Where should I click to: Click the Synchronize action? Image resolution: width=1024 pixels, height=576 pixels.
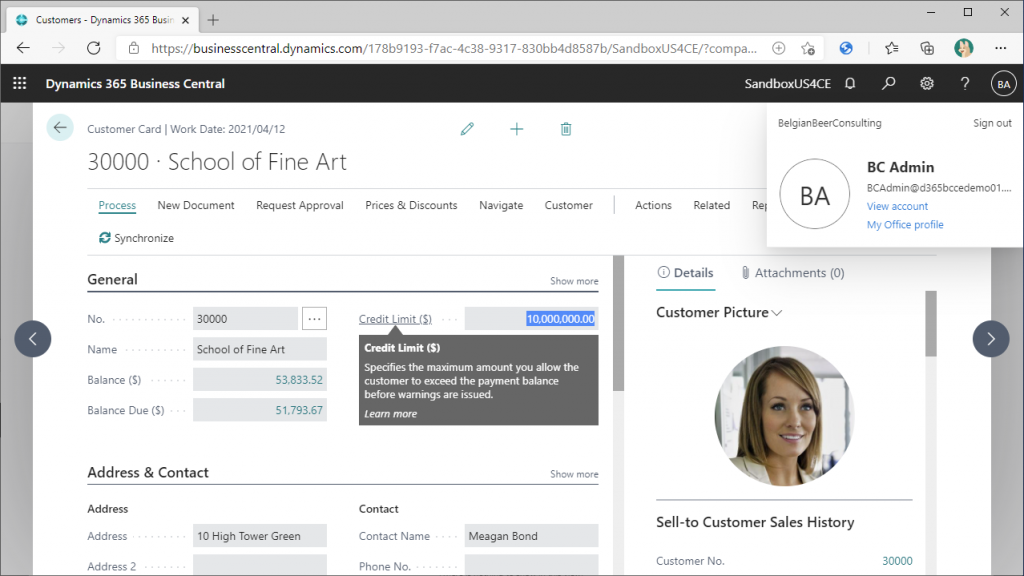(x=136, y=238)
